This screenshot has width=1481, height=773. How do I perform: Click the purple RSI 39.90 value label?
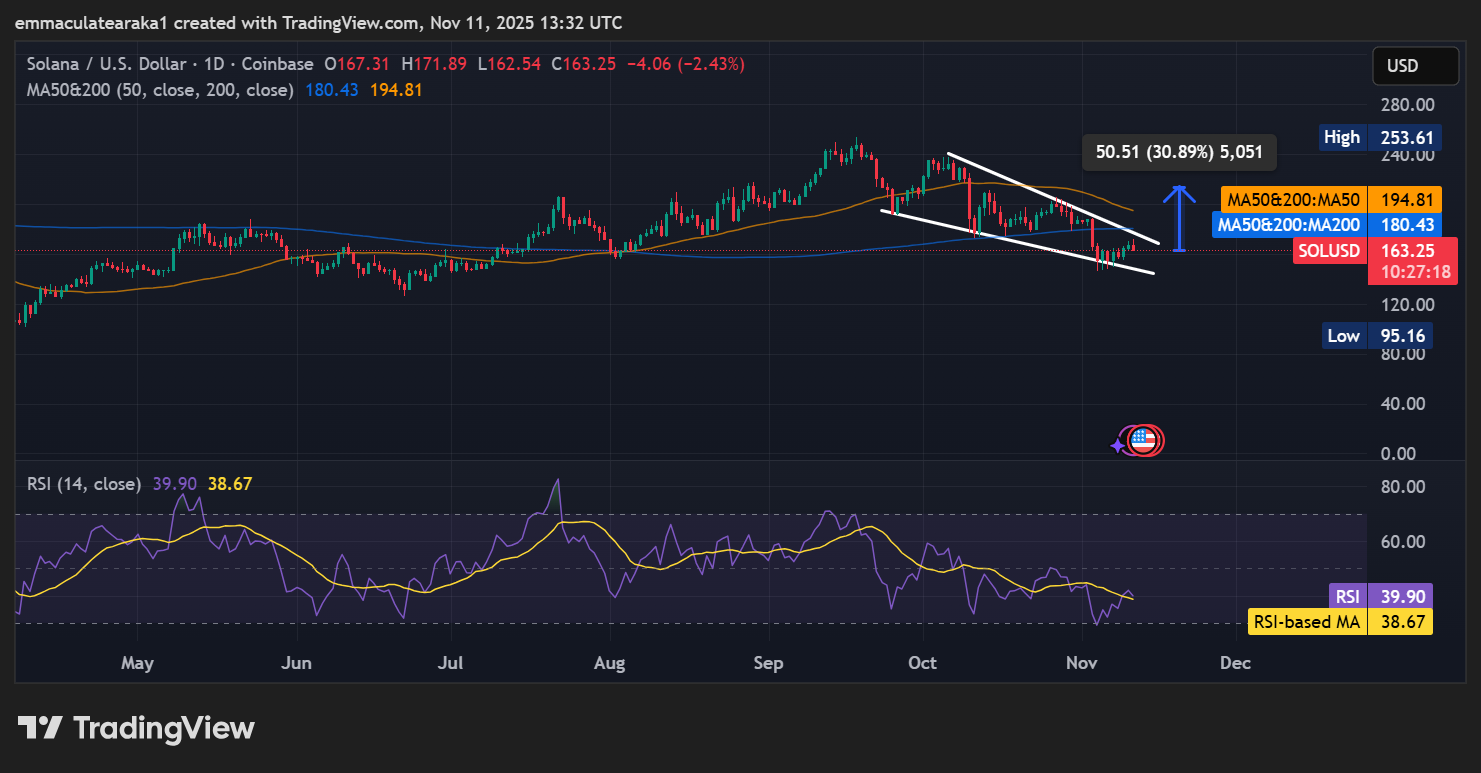pyautogui.click(x=1399, y=596)
